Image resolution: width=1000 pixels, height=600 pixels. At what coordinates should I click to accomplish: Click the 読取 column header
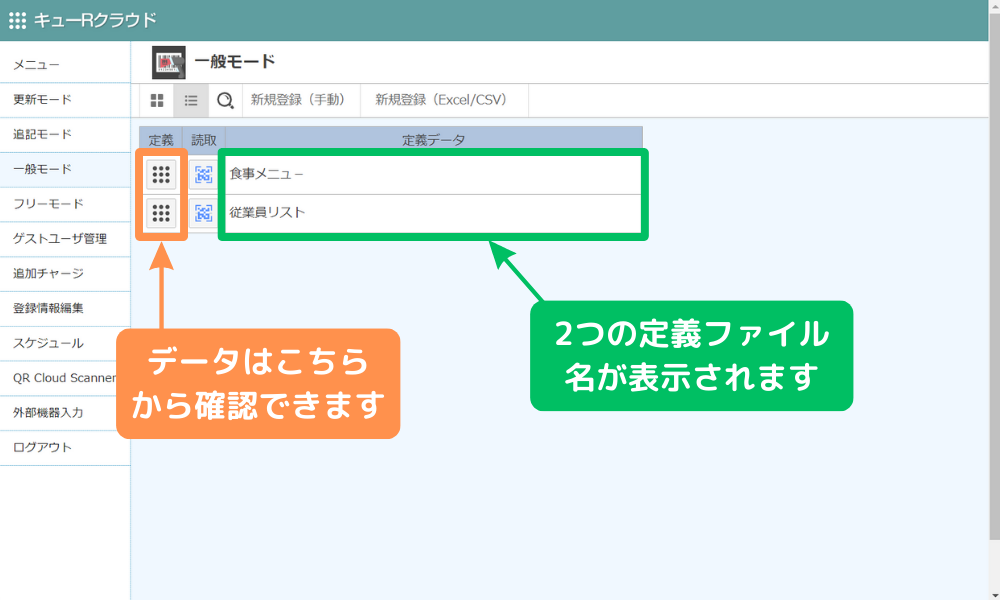tap(204, 140)
